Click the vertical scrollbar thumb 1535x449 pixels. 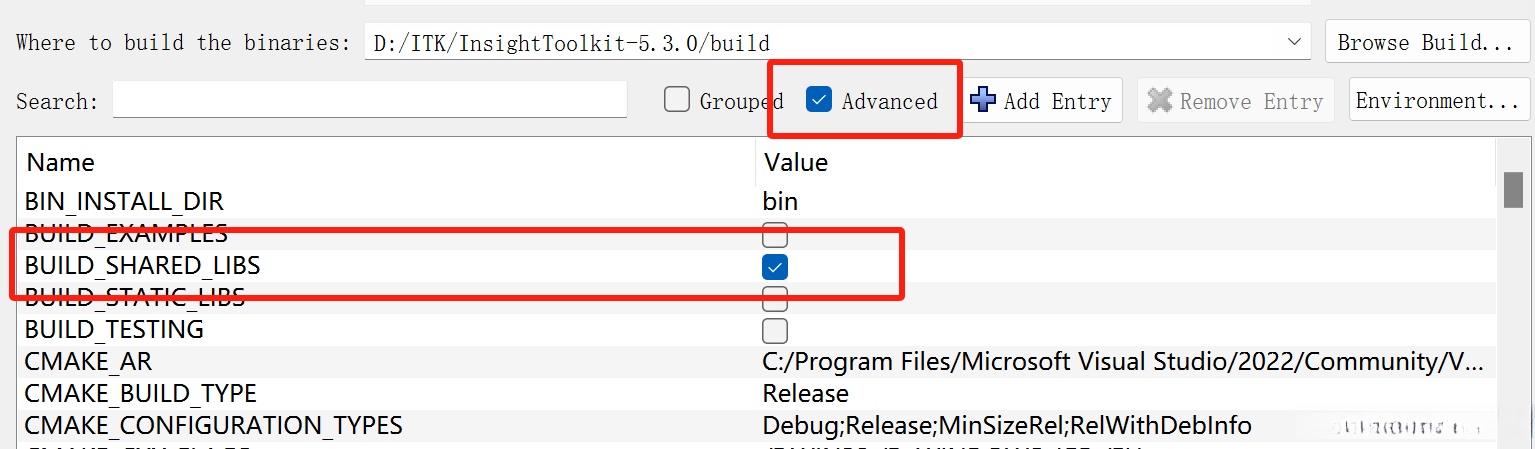coord(1513,190)
